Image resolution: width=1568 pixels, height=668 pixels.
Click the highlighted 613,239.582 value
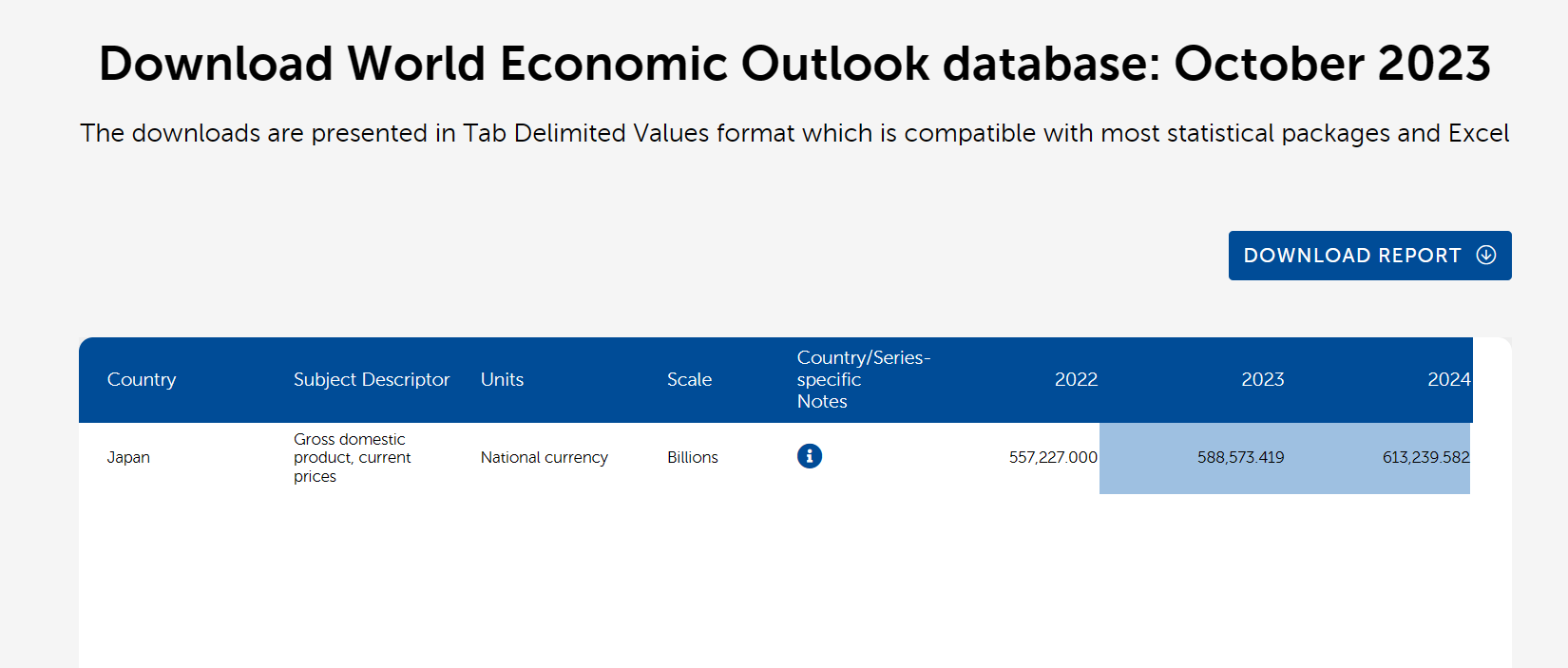point(1425,457)
